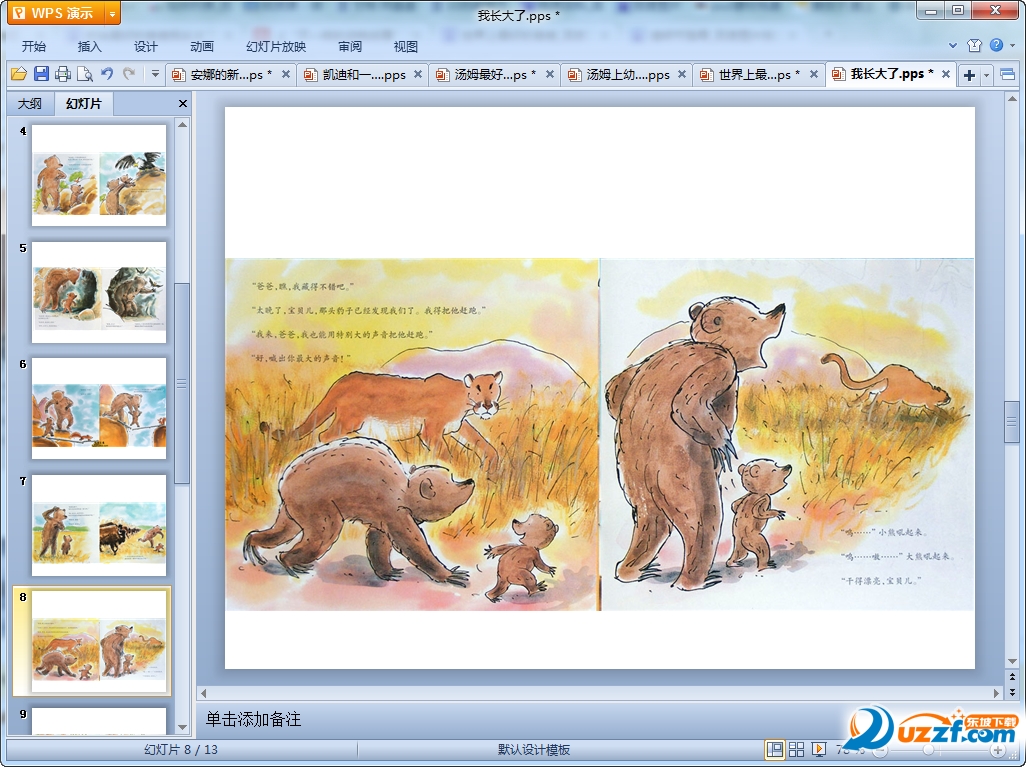Create a new document tab with plus button

tap(970, 75)
